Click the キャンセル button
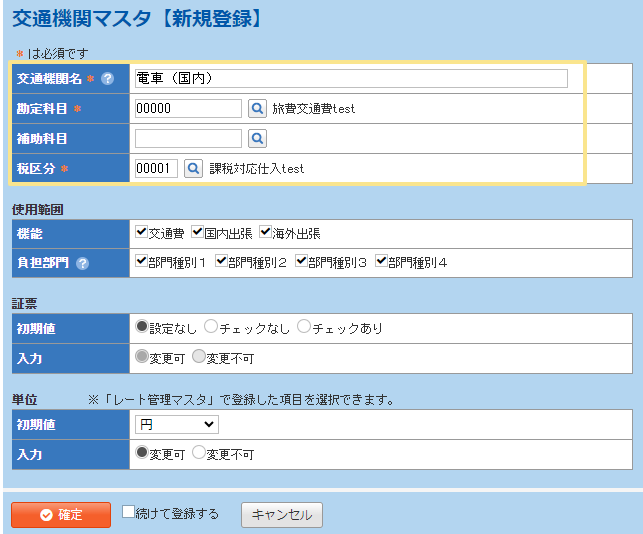Viewport: 643px width, 534px height. tap(282, 515)
